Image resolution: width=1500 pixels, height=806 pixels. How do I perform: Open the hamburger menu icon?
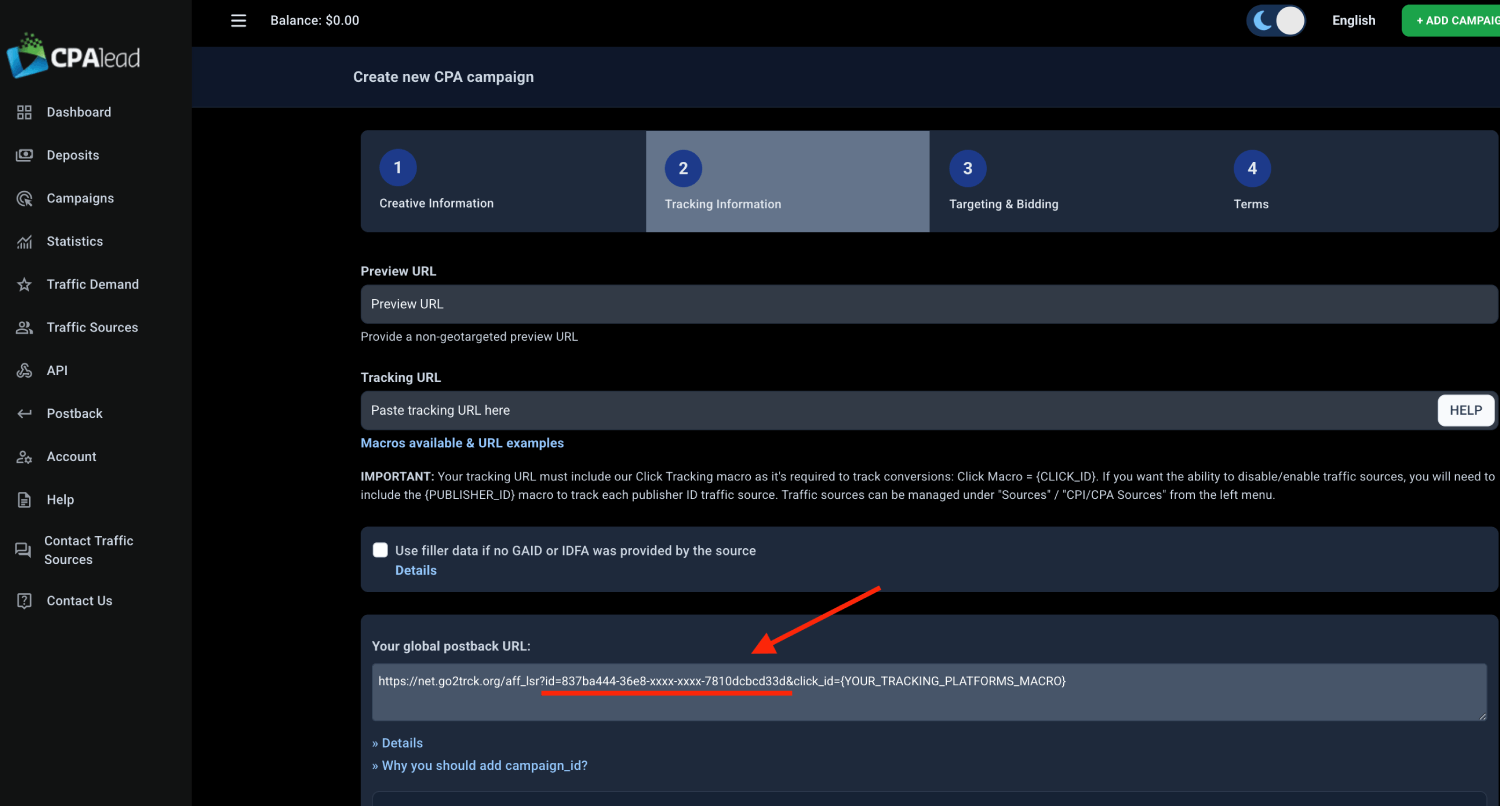[238, 21]
